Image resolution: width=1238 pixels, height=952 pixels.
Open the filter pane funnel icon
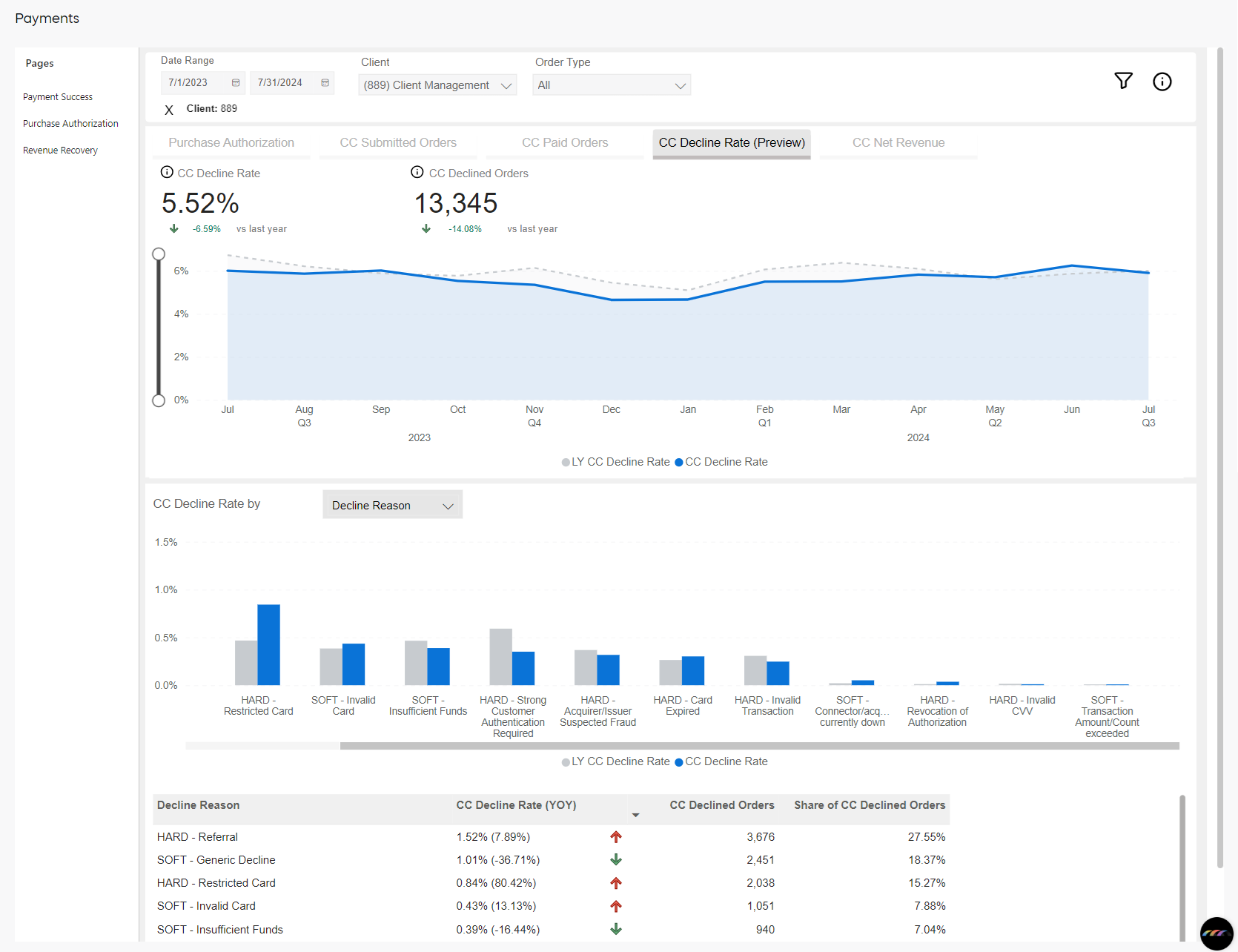1123,81
